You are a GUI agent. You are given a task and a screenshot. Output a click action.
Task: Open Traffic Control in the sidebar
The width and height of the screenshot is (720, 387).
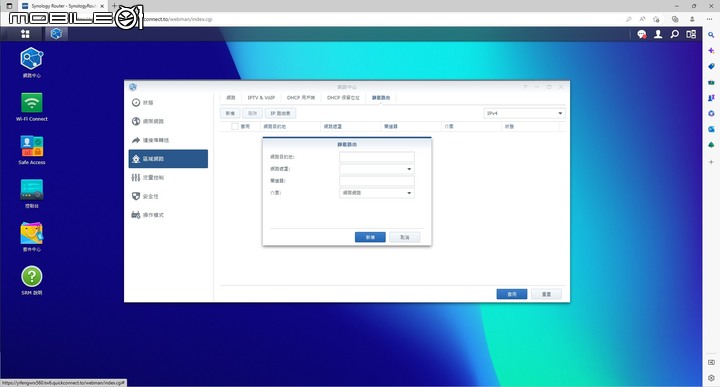click(168, 177)
